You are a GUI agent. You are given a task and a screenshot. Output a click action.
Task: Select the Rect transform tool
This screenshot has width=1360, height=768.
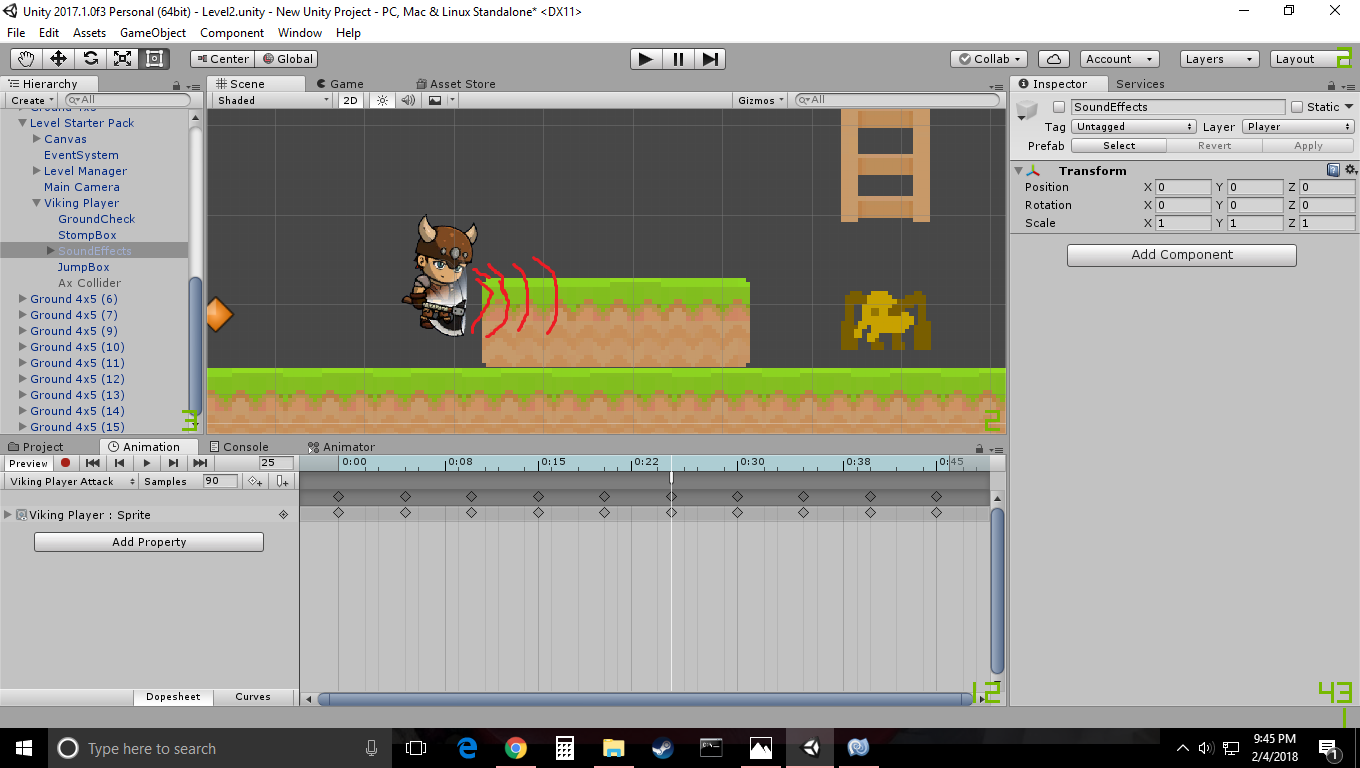pos(154,59)
